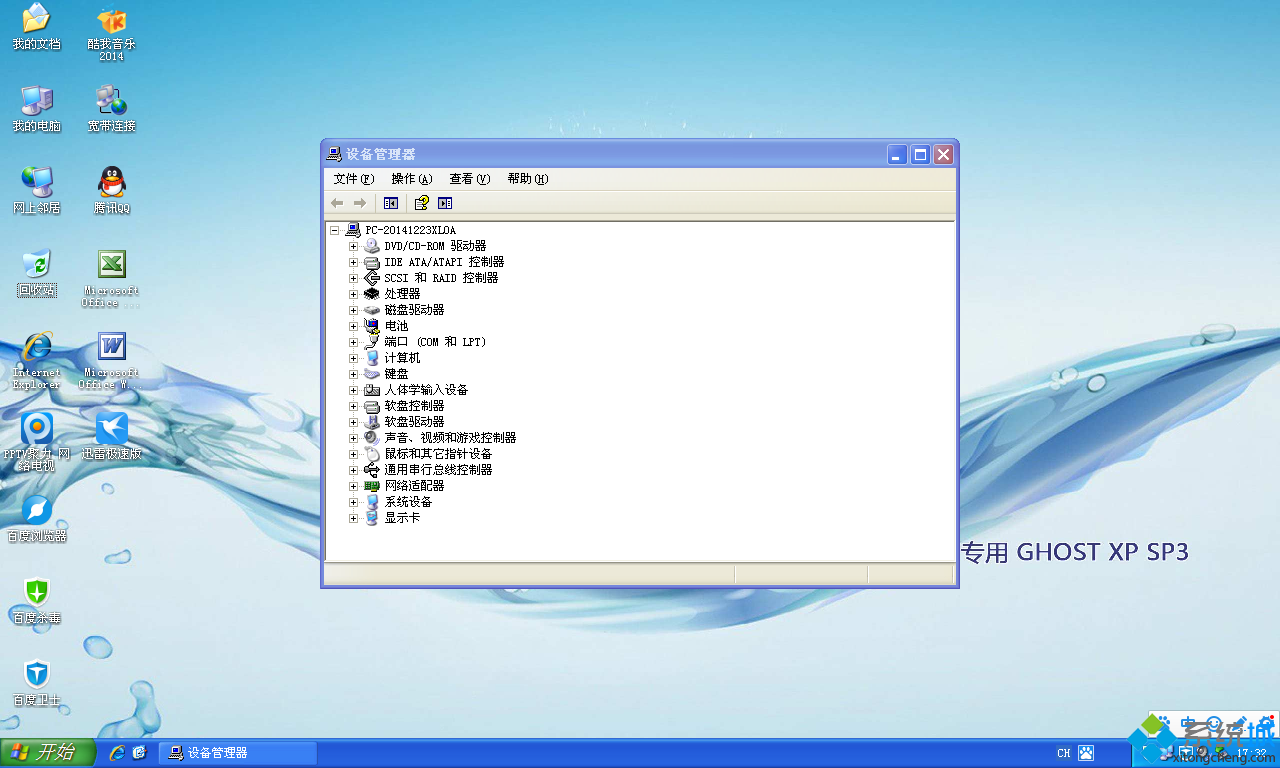
Task: Expand the IDE ATA/ATAPI 控制器 node
Action: pos(353,262)
